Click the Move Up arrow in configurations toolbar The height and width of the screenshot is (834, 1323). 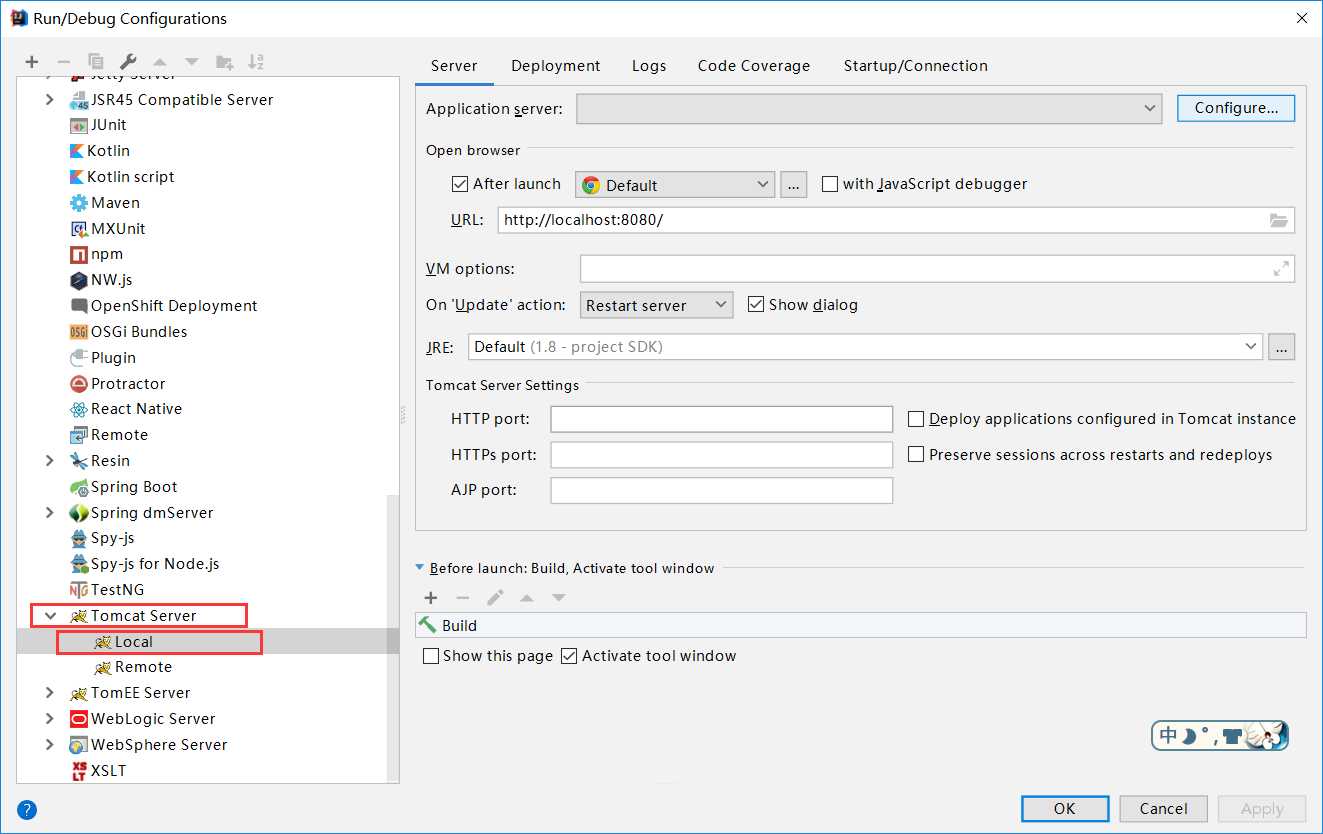click(x=160, y=62)
